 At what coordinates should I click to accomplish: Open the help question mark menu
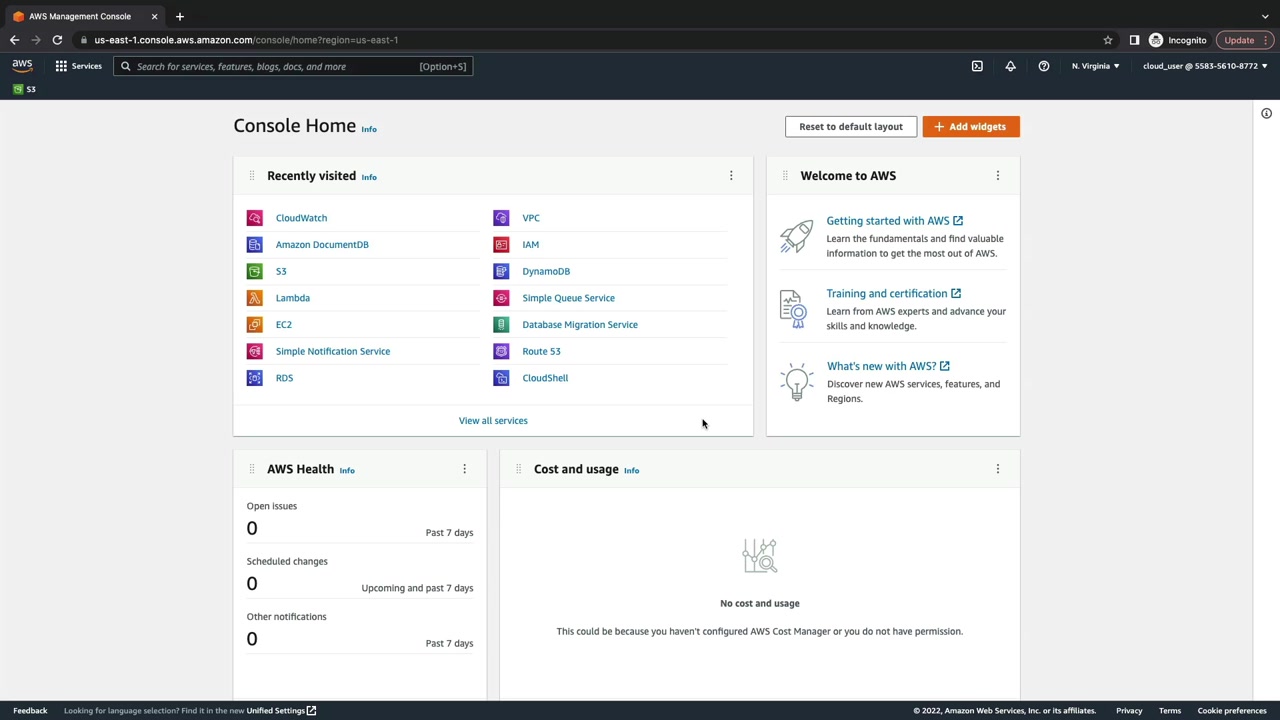(x=1044, y=66)
